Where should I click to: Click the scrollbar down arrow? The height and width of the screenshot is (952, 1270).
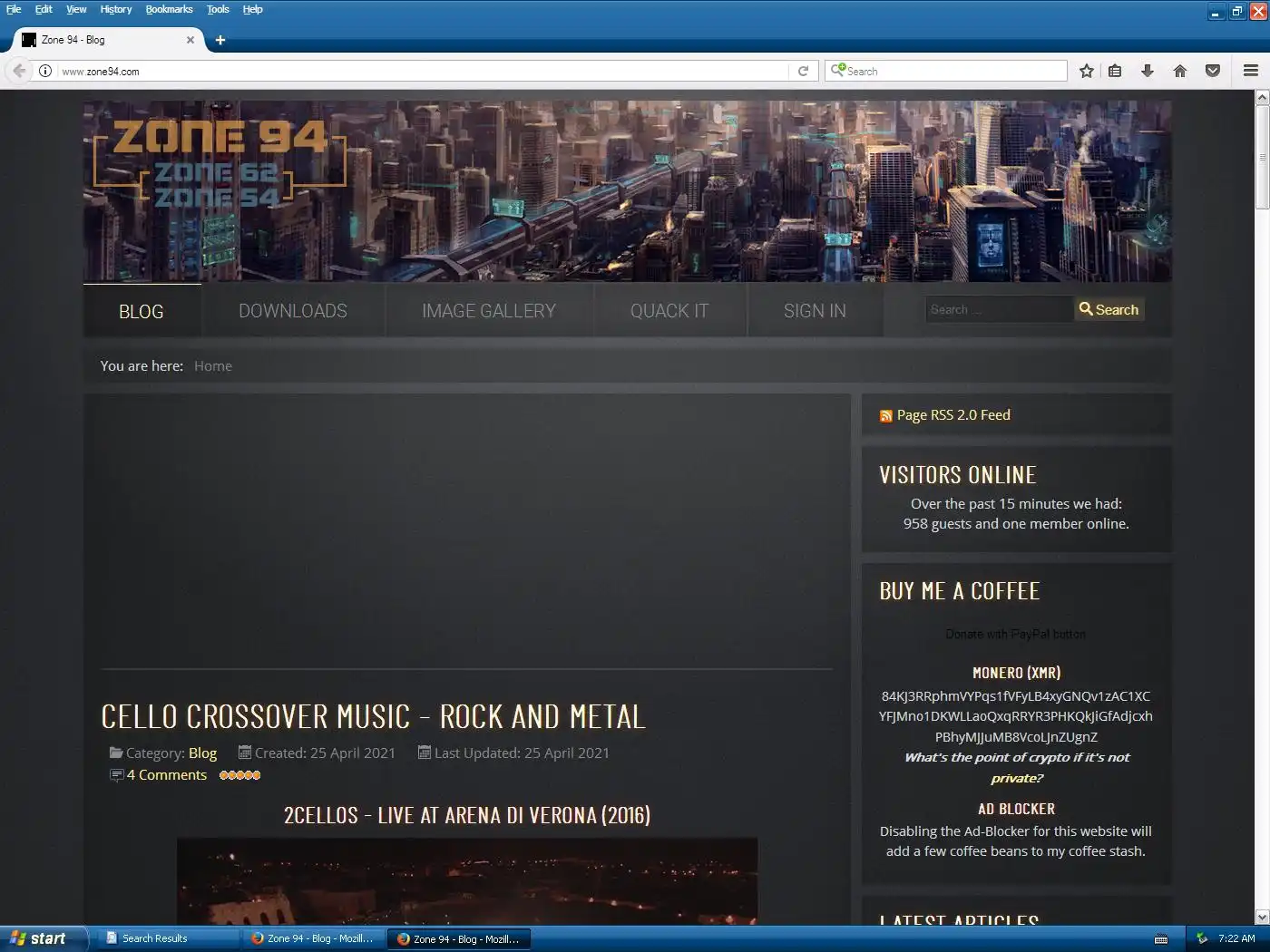click(x=1262, y=917)
